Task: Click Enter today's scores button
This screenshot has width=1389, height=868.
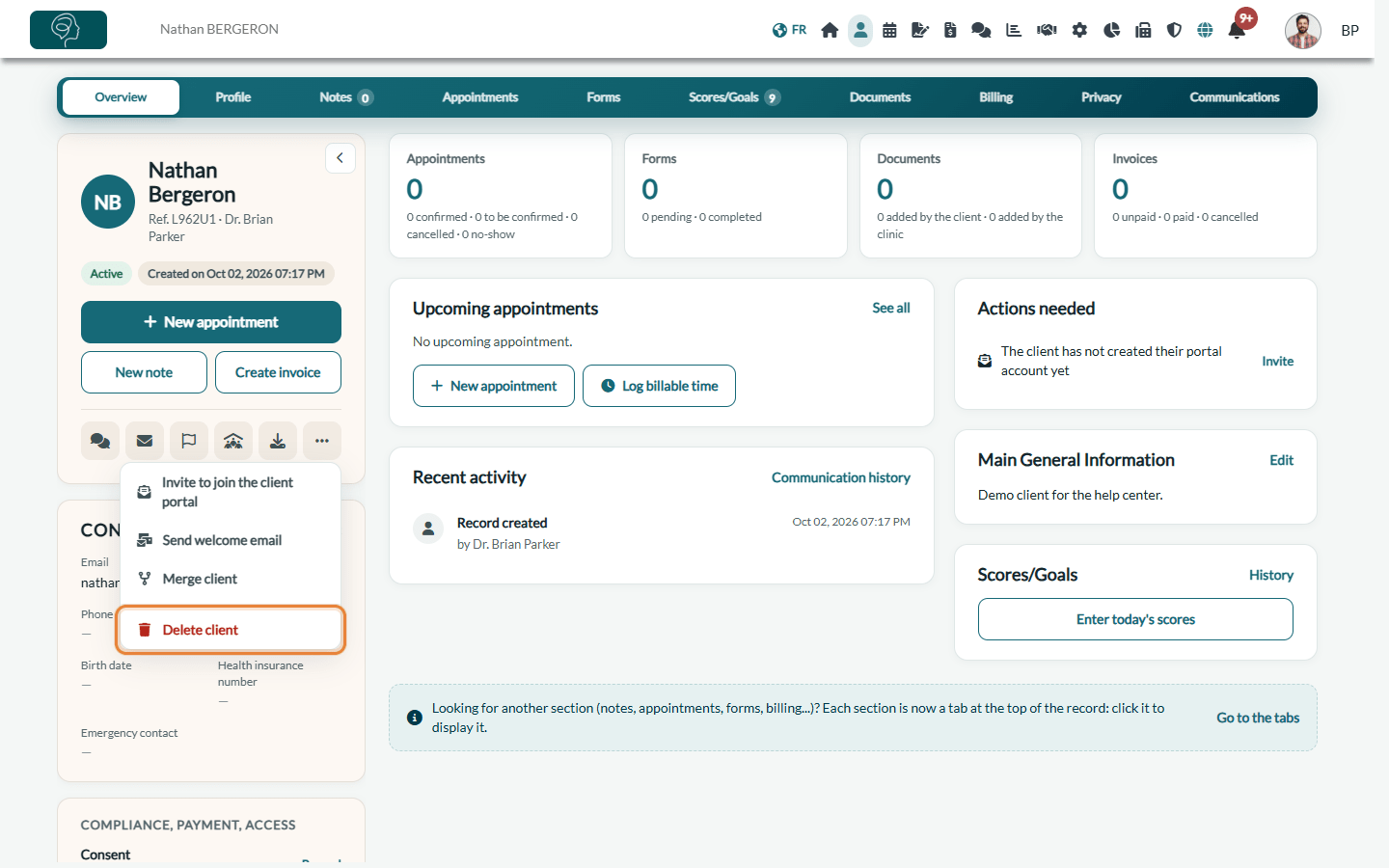Action: point(1135,619)
